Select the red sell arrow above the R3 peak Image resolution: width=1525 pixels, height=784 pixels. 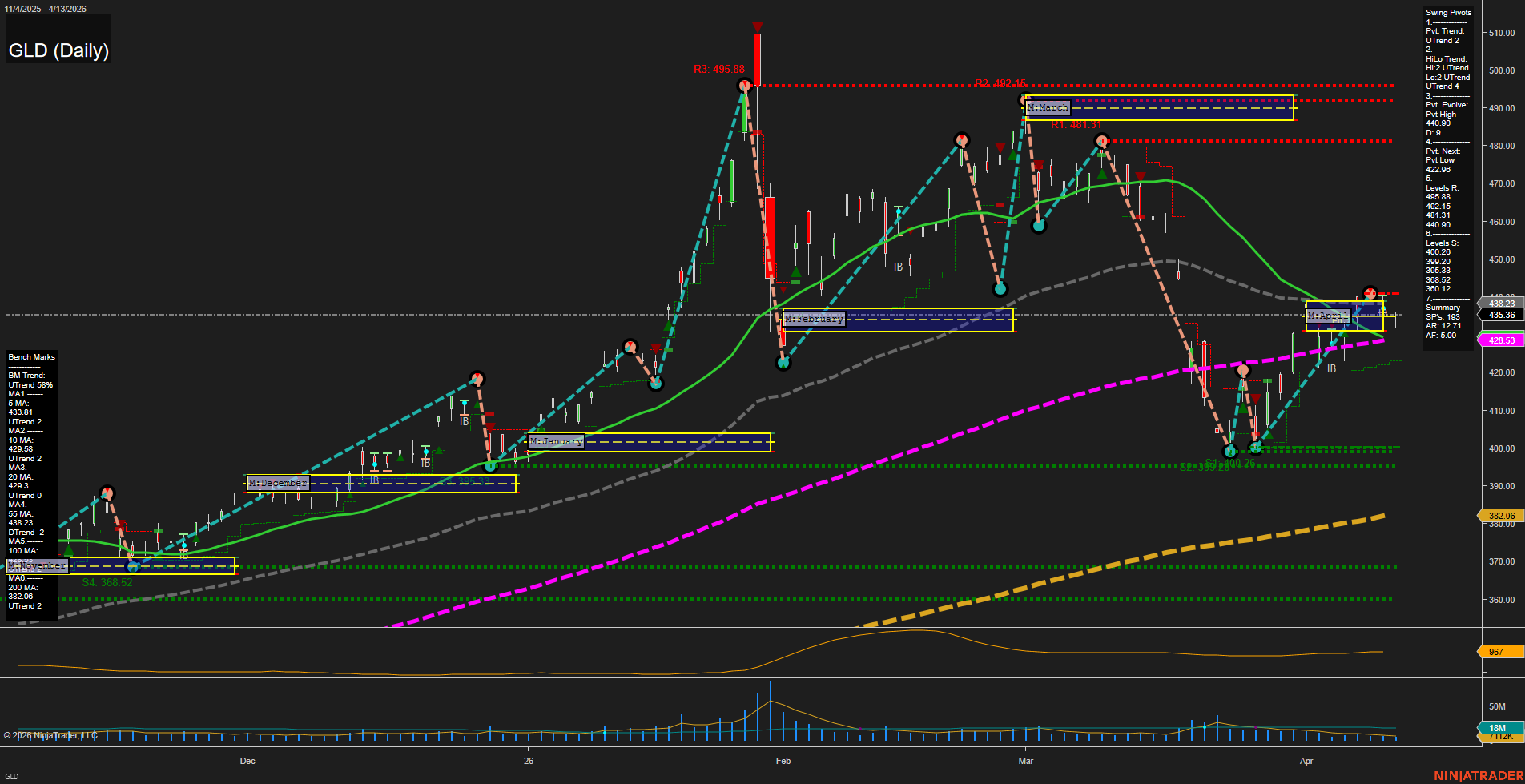[x=756, y=27]
